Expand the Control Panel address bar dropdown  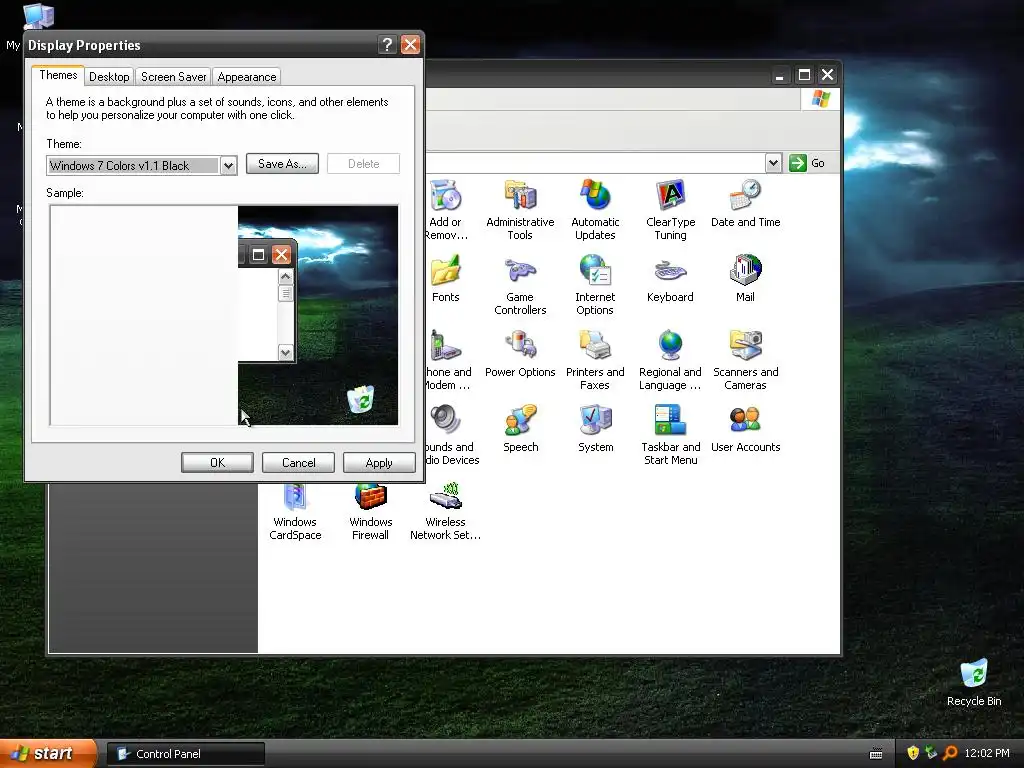[x=773, y=163]
